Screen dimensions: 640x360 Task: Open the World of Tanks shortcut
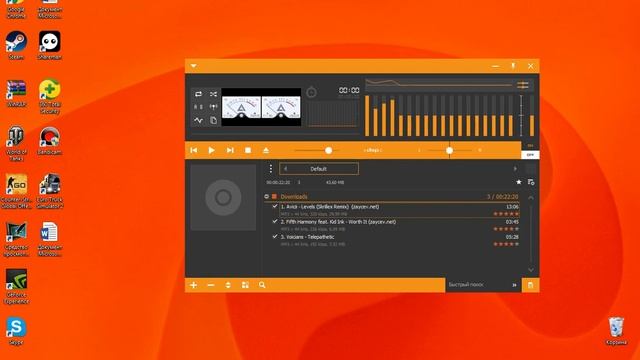(16, 143)
